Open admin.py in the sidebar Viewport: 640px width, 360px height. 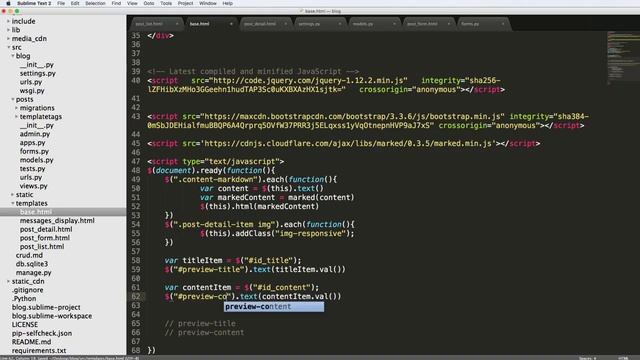35,134
